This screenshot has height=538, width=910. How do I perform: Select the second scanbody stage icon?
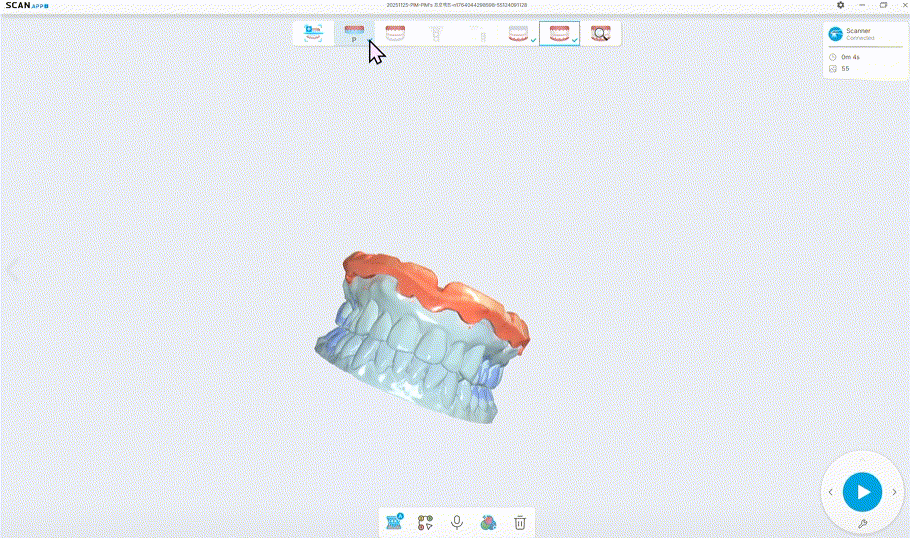point(477,34)
